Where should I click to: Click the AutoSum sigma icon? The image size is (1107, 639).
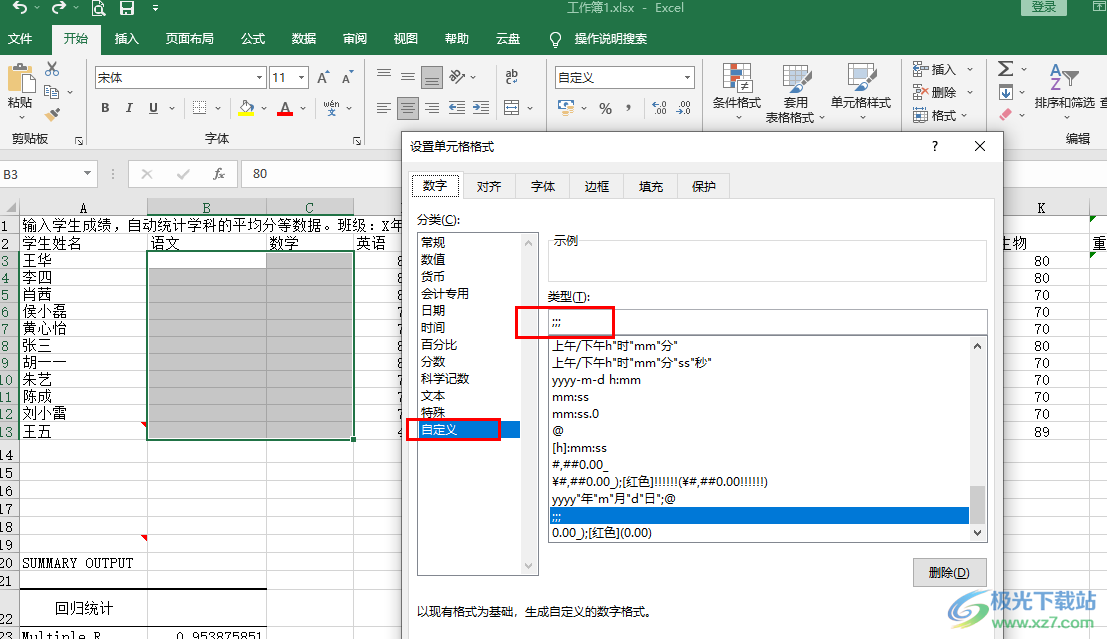tap(1006, 69)
